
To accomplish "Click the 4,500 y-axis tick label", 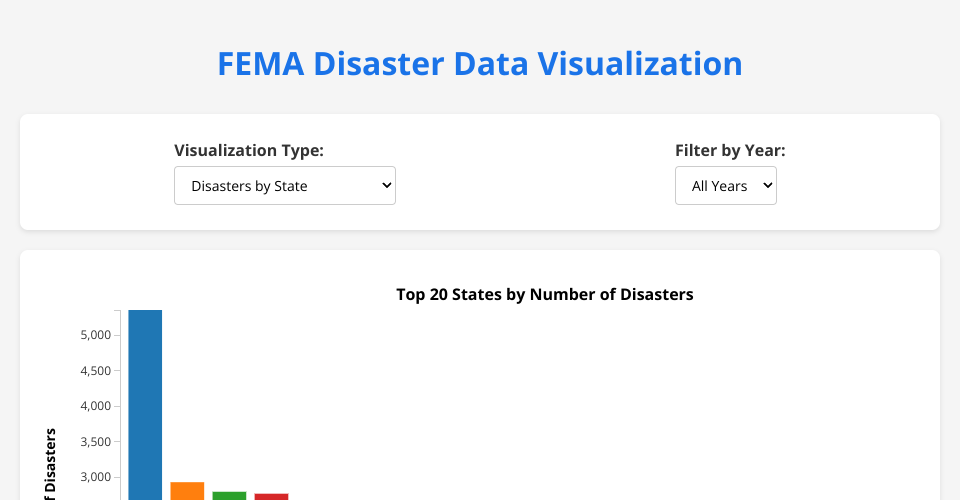I will (x=95, y=371).
